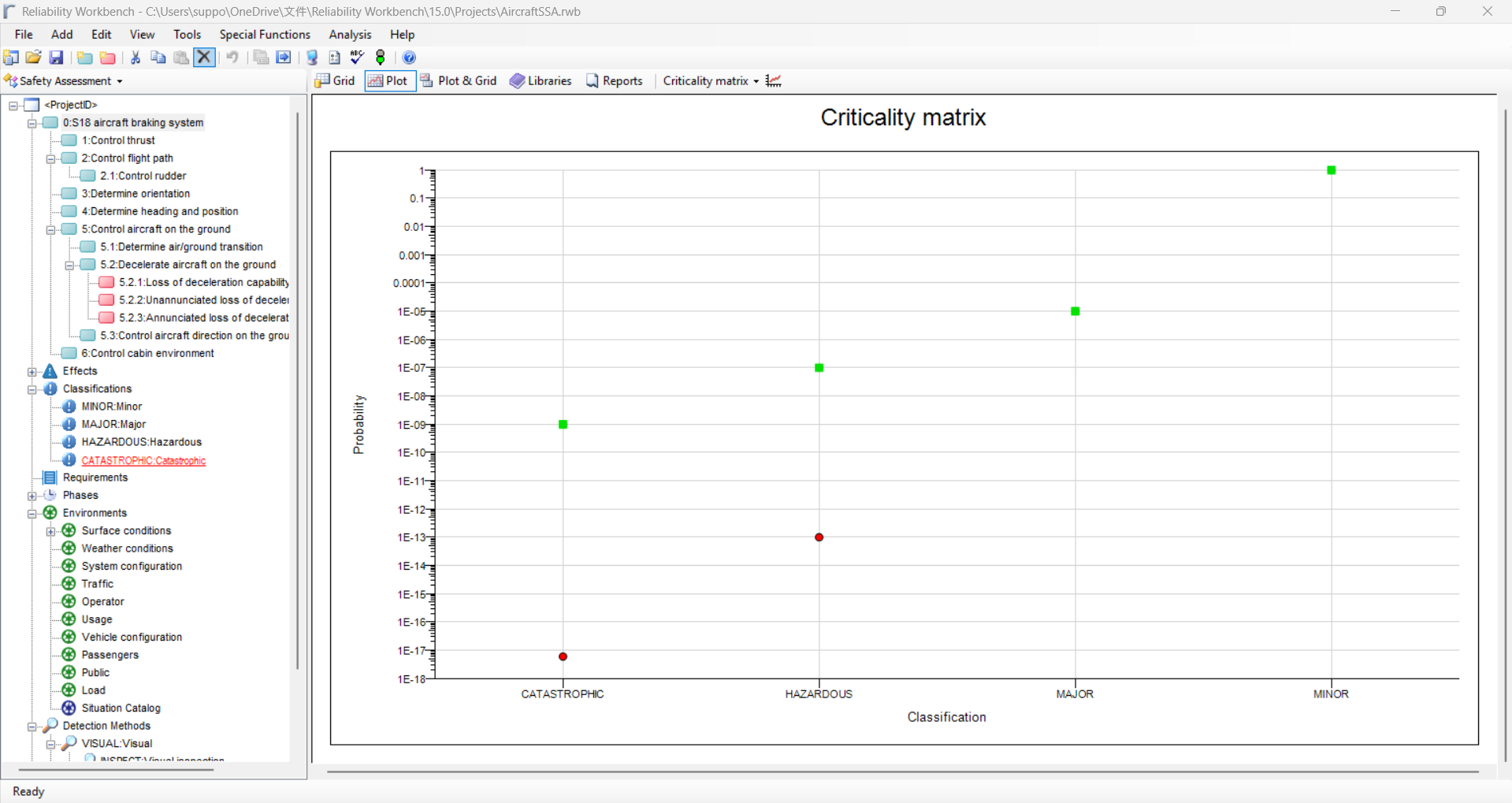The width and height of the screenshot is (1512, 803).
Task: Open the Reports view
Action: [x=615, y=81]
